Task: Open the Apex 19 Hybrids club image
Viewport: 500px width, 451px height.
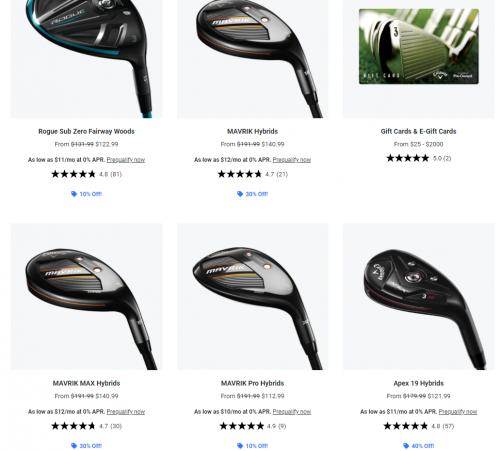Action: [419, 296]
